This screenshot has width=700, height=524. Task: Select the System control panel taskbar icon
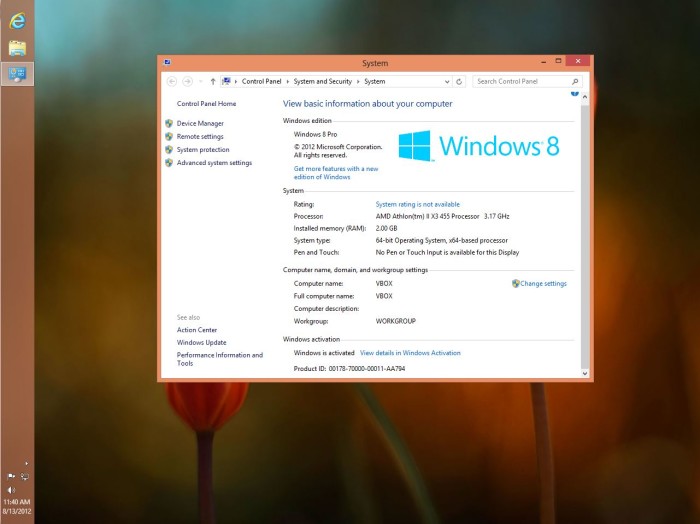click(x=17, y=74)
